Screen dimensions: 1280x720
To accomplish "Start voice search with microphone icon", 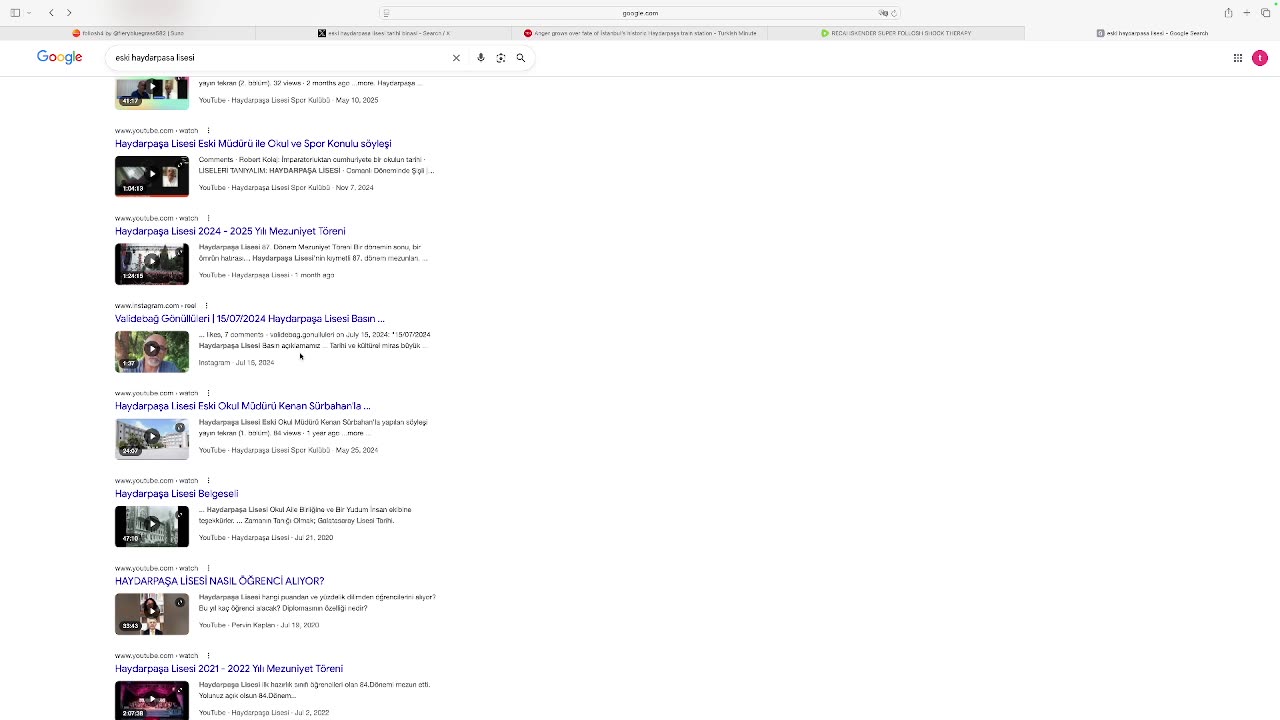I will pos(481,58).
